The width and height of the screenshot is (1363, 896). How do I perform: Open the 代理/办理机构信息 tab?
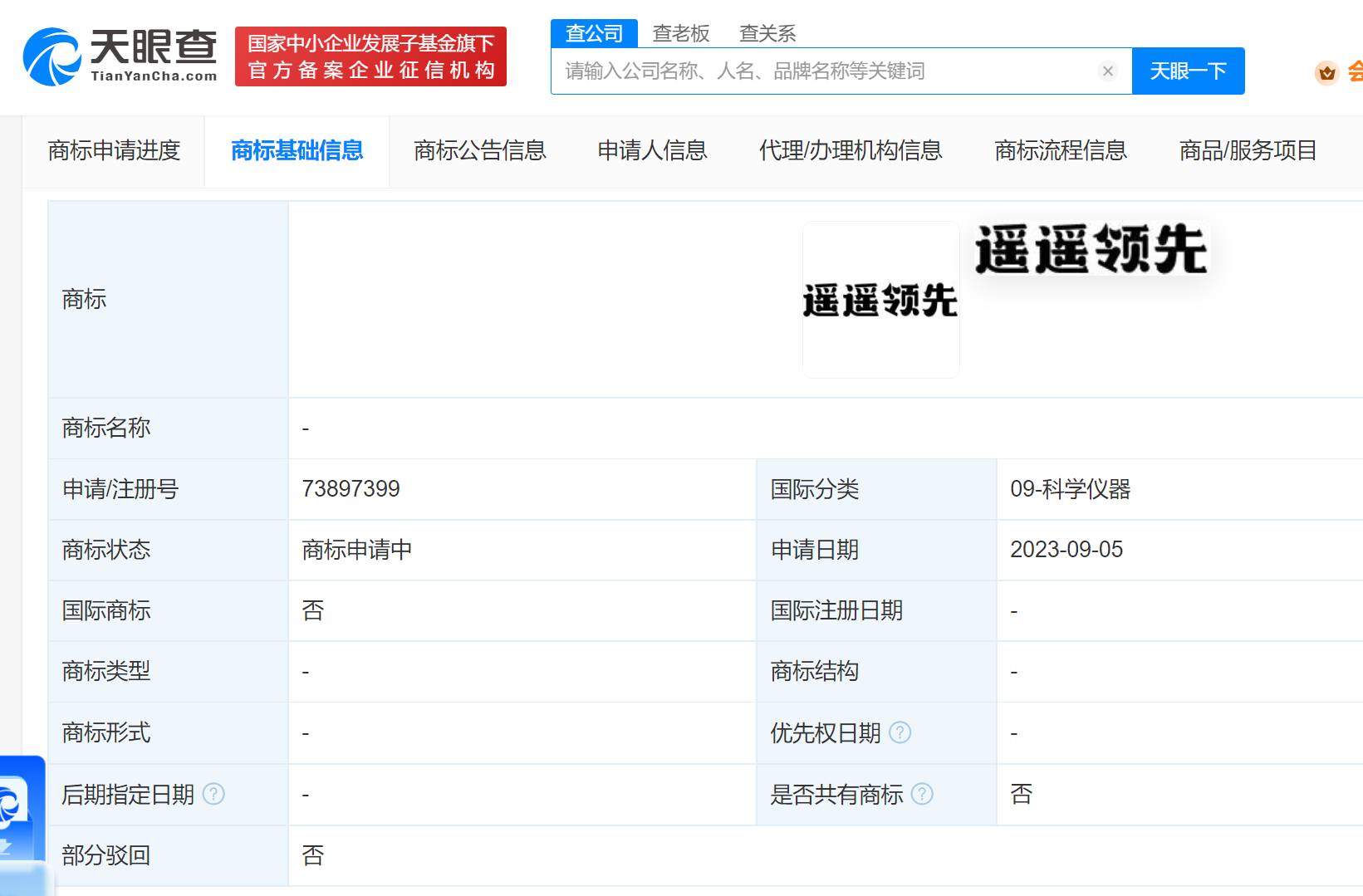(x=850, y=150)
